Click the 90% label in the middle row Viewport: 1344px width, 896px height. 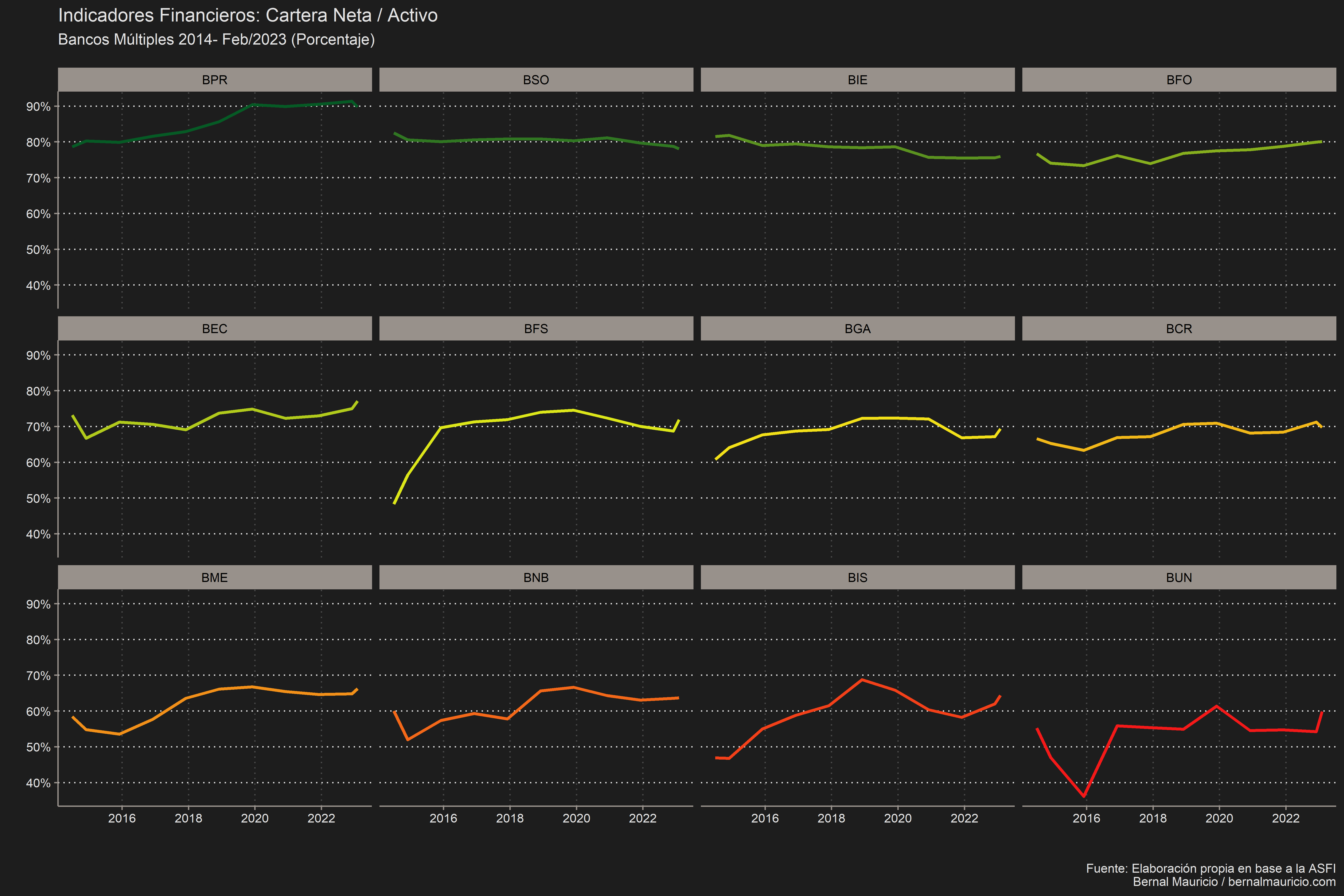point(38,355)
